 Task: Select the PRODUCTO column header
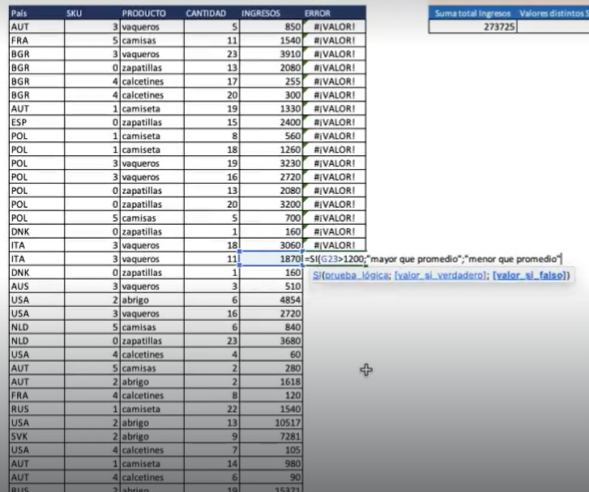click(152, 13)
